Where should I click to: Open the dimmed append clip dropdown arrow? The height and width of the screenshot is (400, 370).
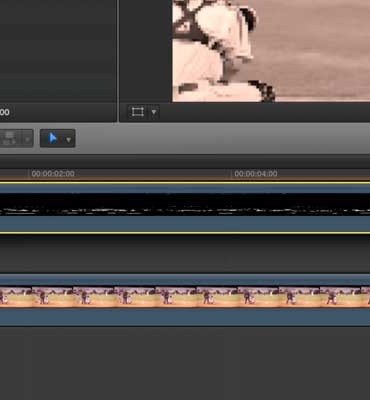27,139
